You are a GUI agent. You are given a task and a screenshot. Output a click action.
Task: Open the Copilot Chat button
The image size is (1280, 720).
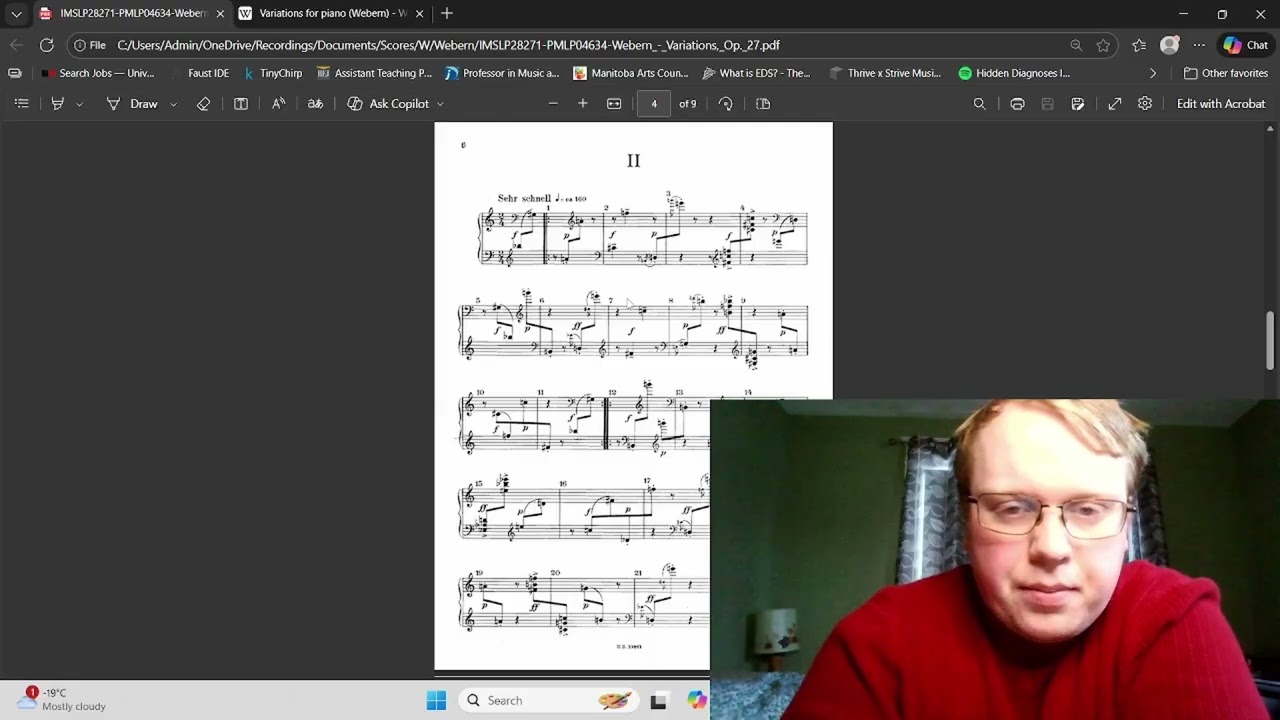click(x=1245, y=45)
